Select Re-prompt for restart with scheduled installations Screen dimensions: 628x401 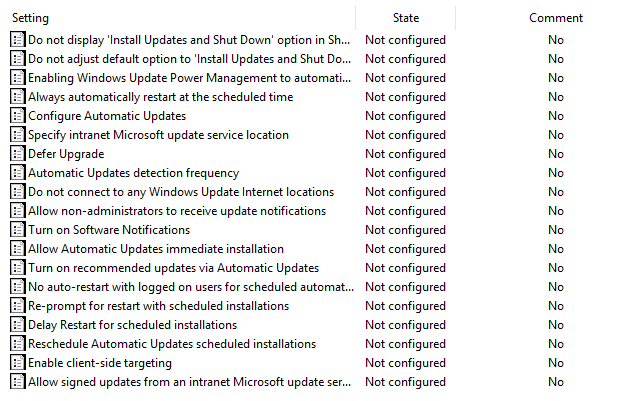[159, 306]
